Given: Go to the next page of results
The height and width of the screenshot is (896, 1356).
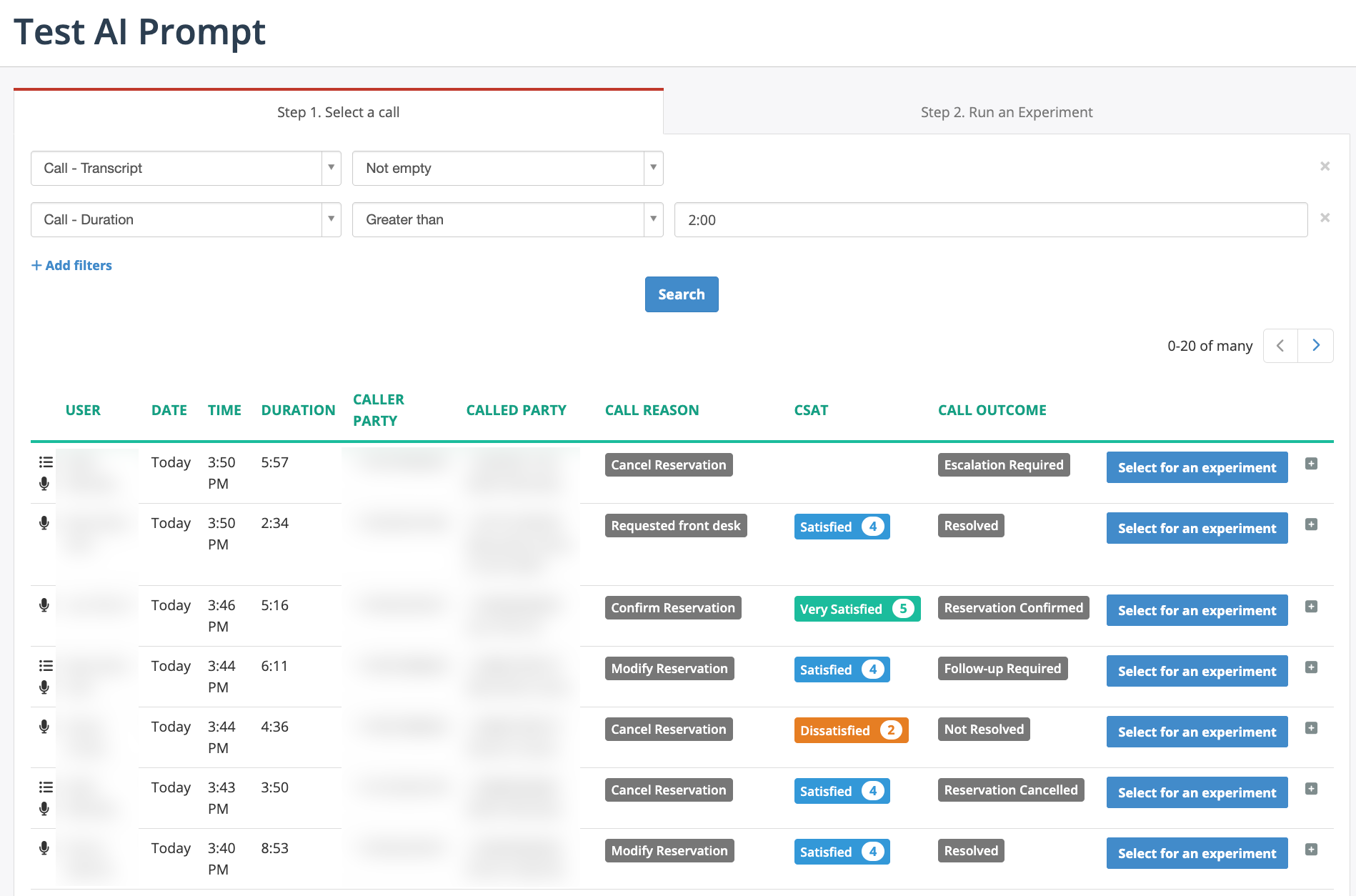Looking at the screenshot, I should (x=1315, y=346).
